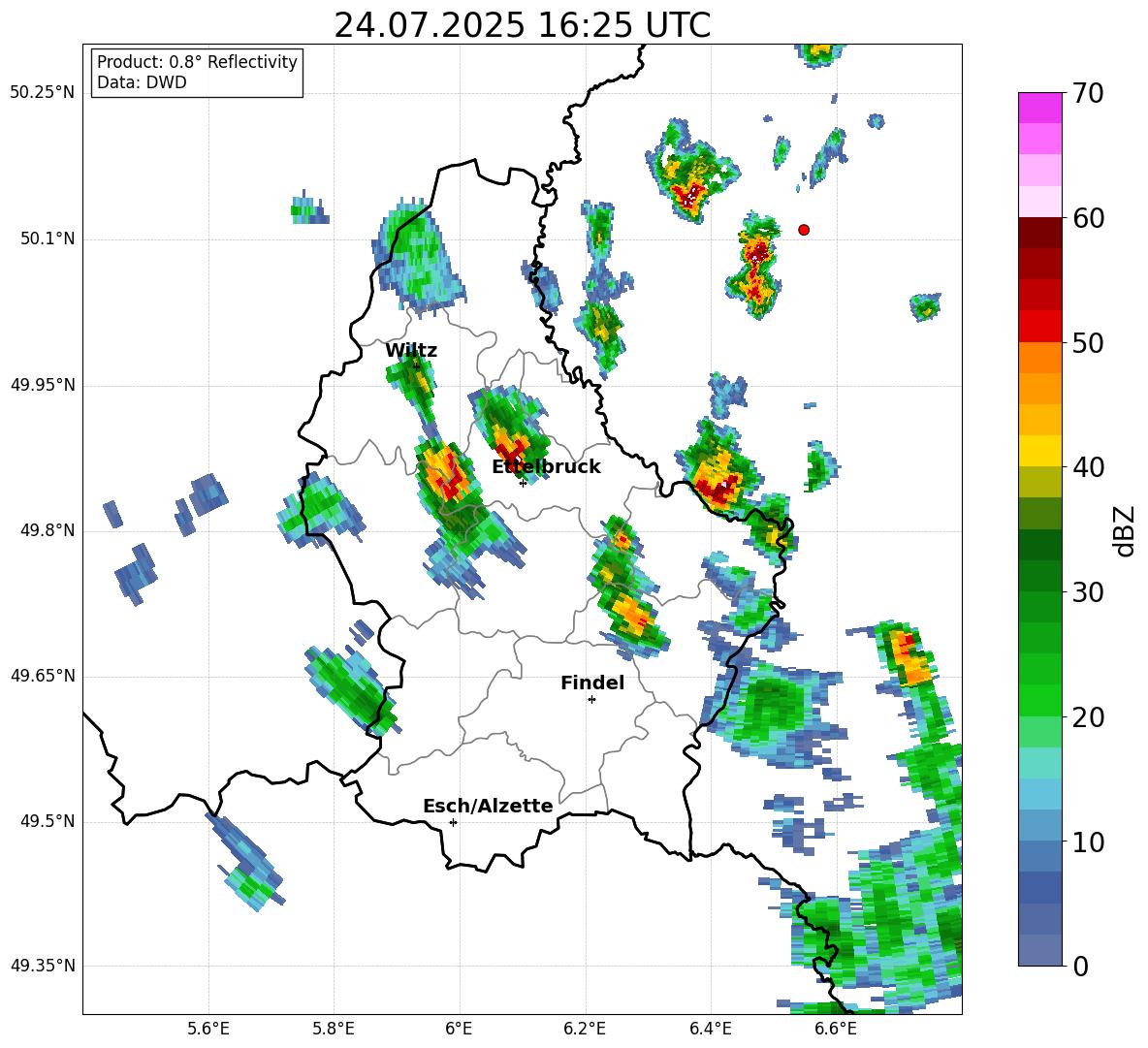Click the title '24.07.2025 16:25 UTC'
The image size is (1148, 1048).
[522, 25]
